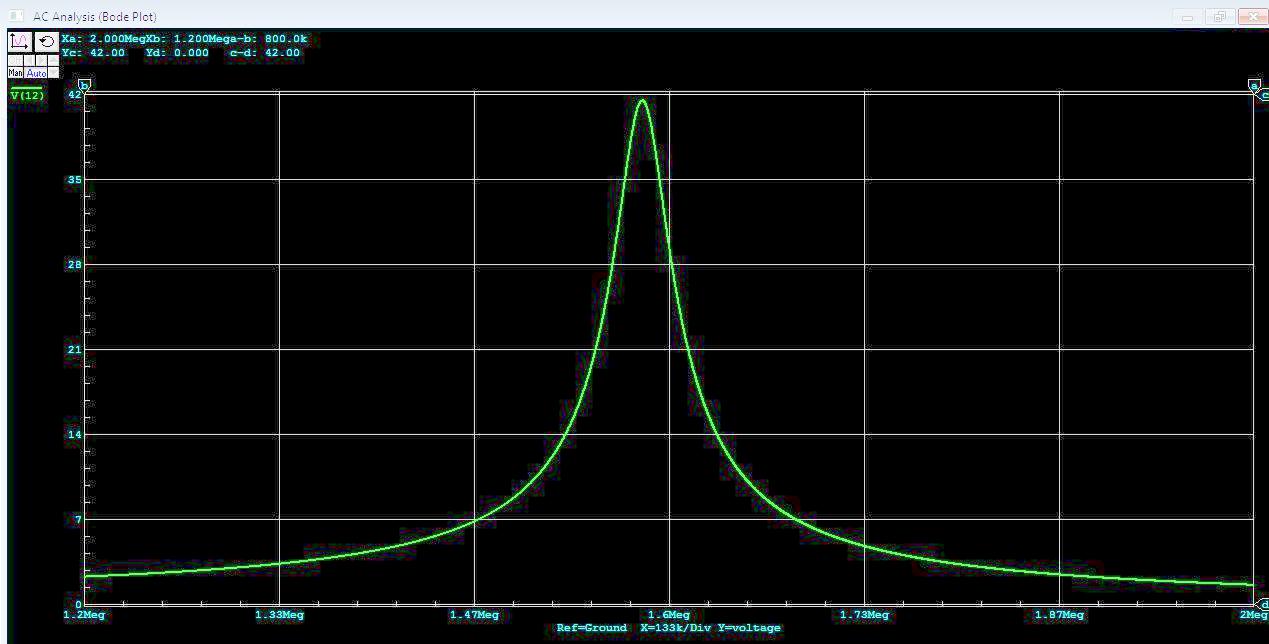Click the 1.73Meg x-axis label

coord(864,615)
